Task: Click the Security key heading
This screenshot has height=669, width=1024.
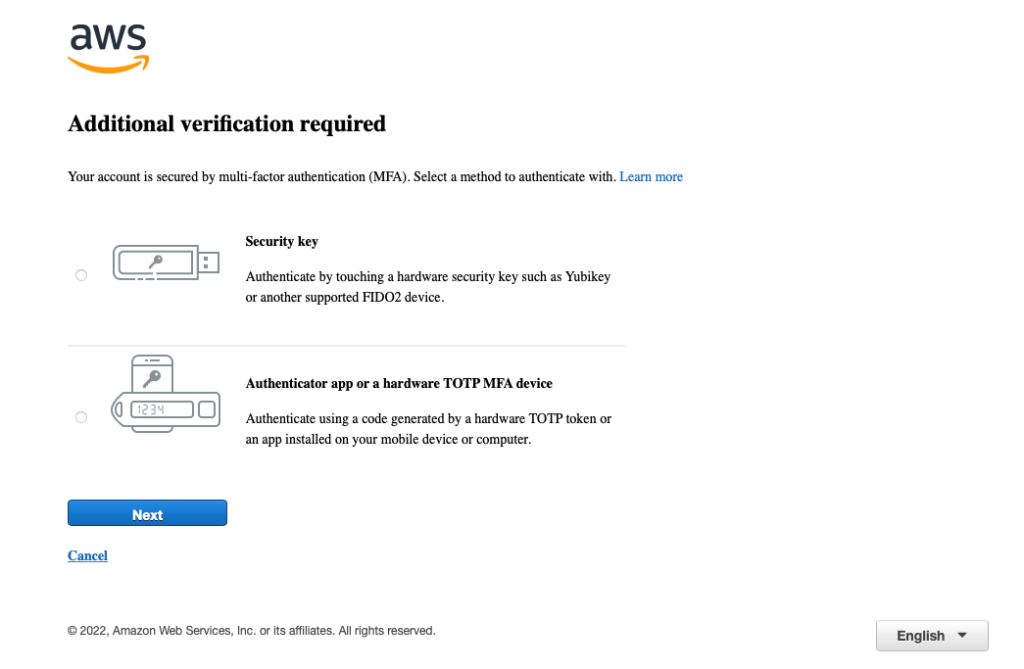Action: (x=282, y=241)
